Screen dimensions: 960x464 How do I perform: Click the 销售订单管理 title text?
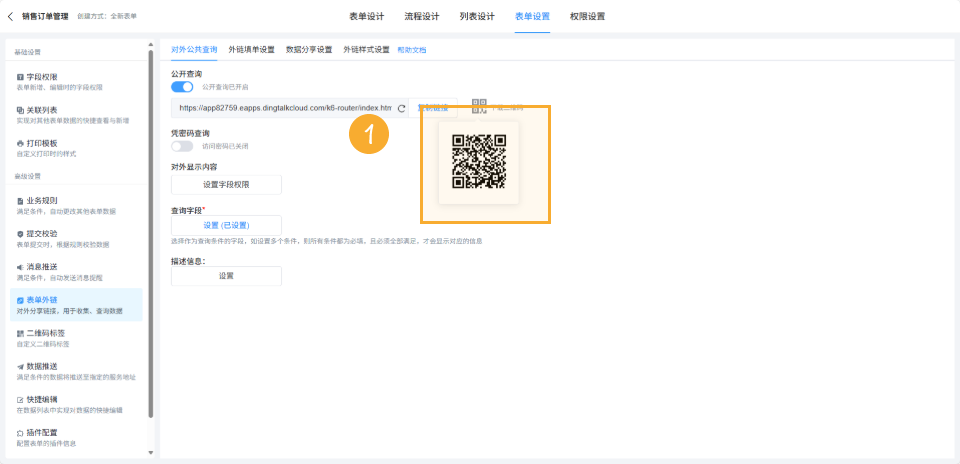(45, 17)
